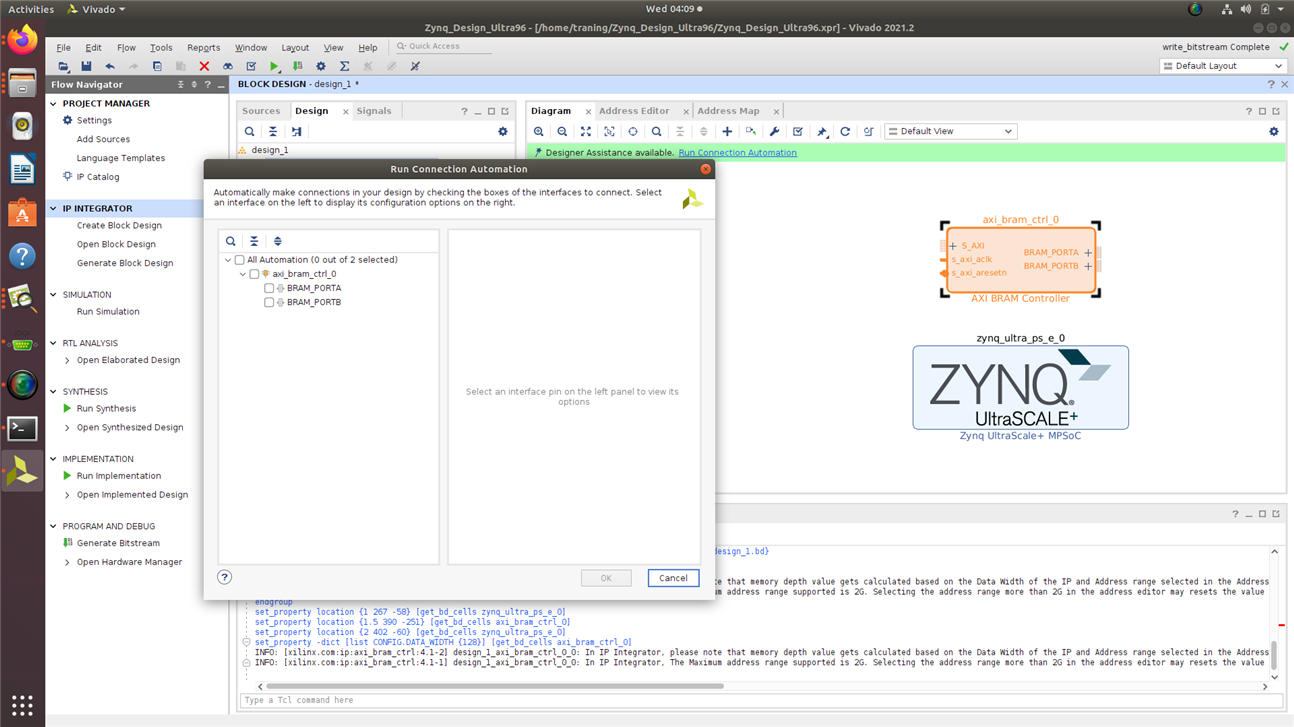Click the pin icon in Diagram toolbar

point(822,131)
